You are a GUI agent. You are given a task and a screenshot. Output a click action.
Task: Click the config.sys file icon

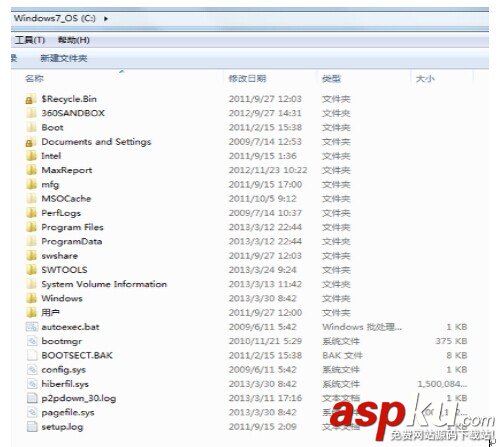[x=32, y=370]
